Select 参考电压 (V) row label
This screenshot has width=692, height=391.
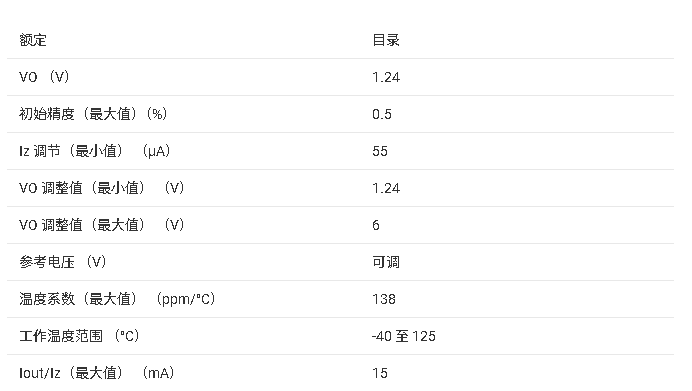point(63,262)
